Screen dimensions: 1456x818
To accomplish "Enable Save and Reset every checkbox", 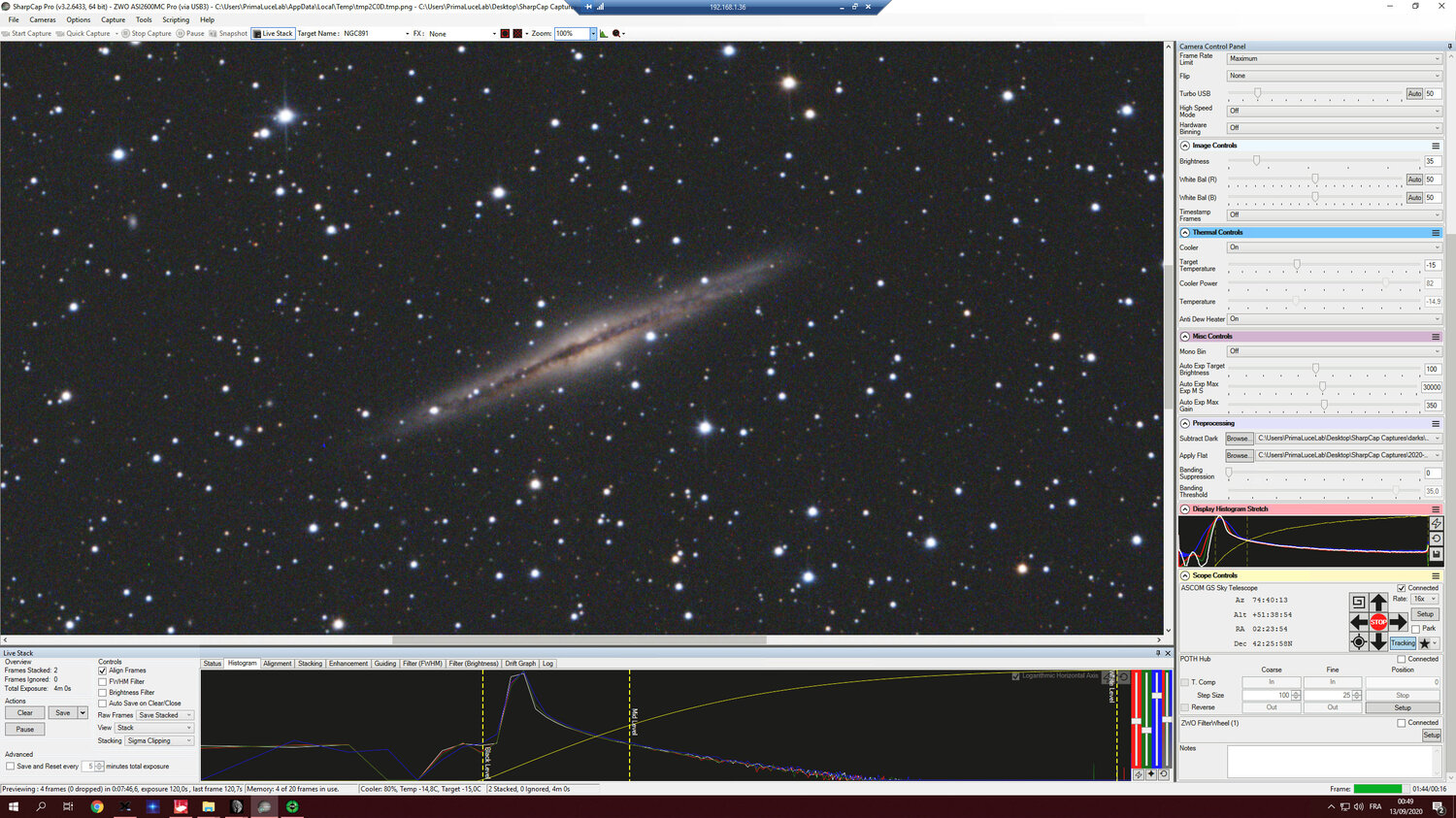I will 11,767.
